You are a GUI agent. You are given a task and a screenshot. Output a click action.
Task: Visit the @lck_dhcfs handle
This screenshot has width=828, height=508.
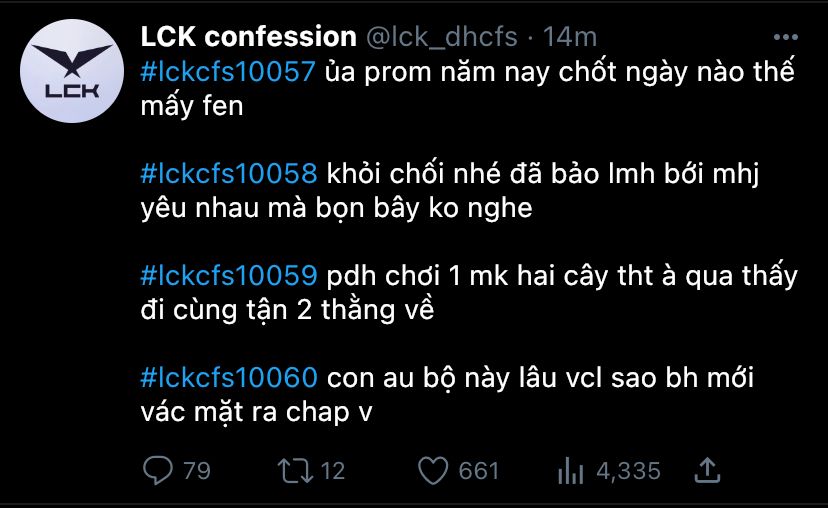tap(441, 37)
